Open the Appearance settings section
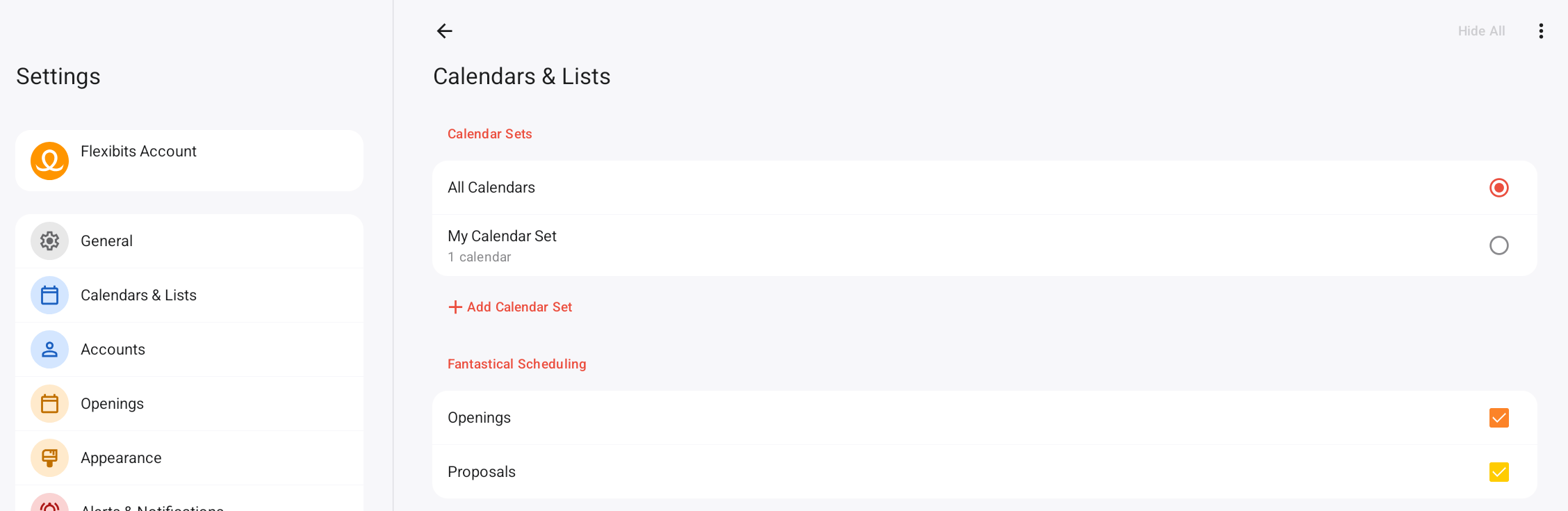Viewport: 1568px width, 511px height. click(x=189, y=457)
